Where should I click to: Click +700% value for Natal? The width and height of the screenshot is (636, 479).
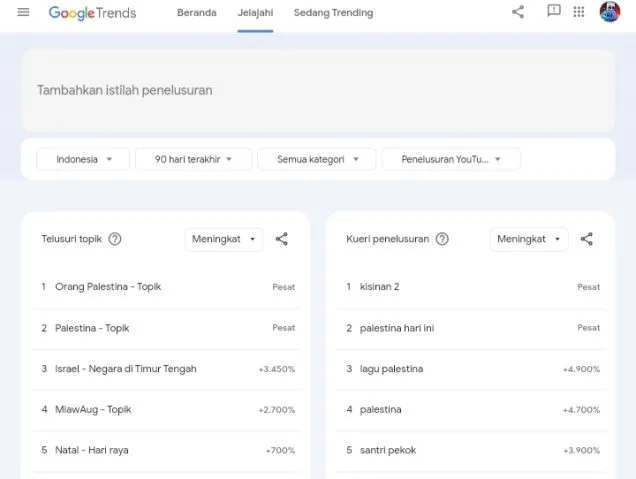click(x=280, y=451)
